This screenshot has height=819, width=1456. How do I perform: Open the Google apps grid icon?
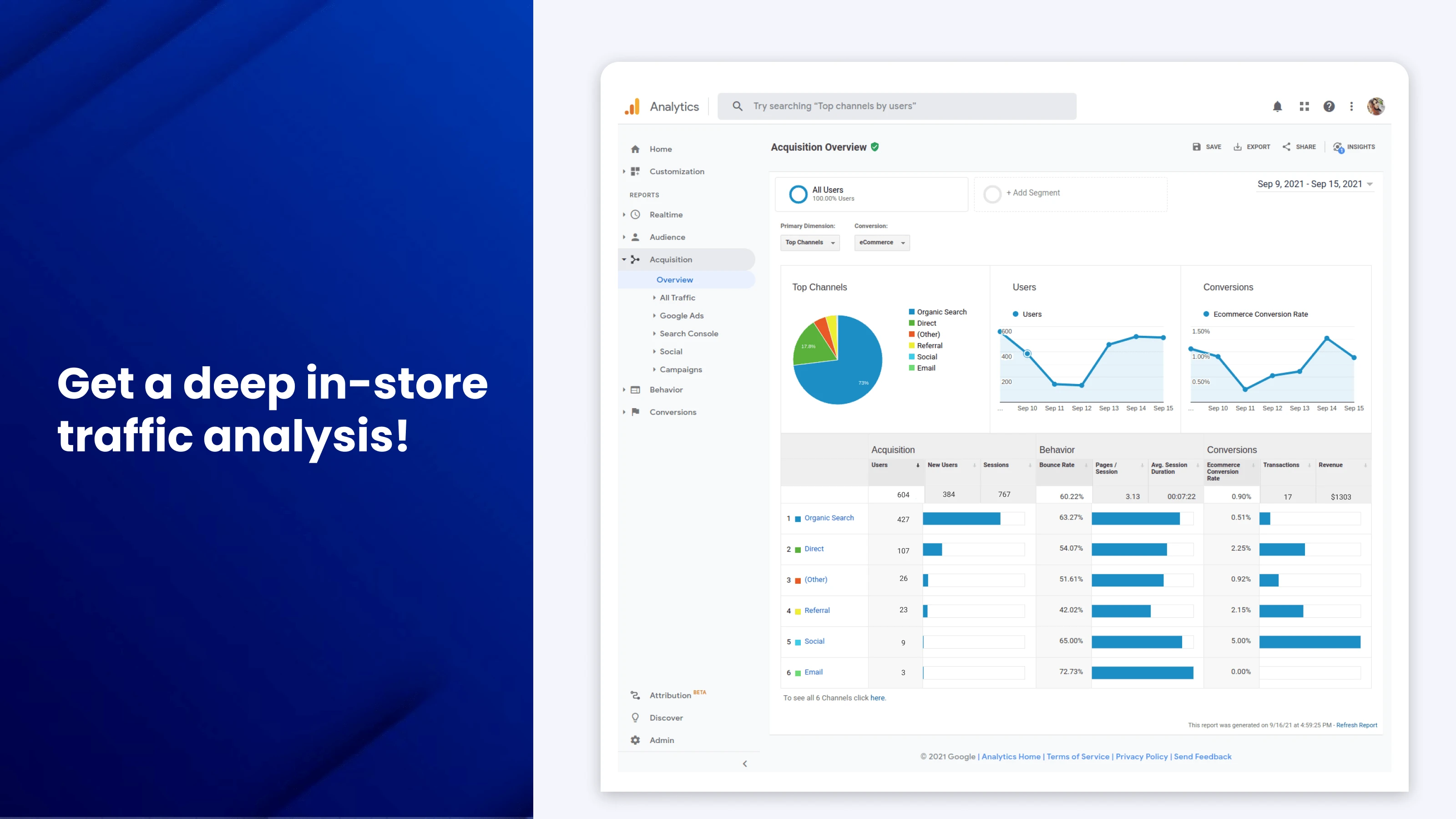click(x=1304, y=106)
